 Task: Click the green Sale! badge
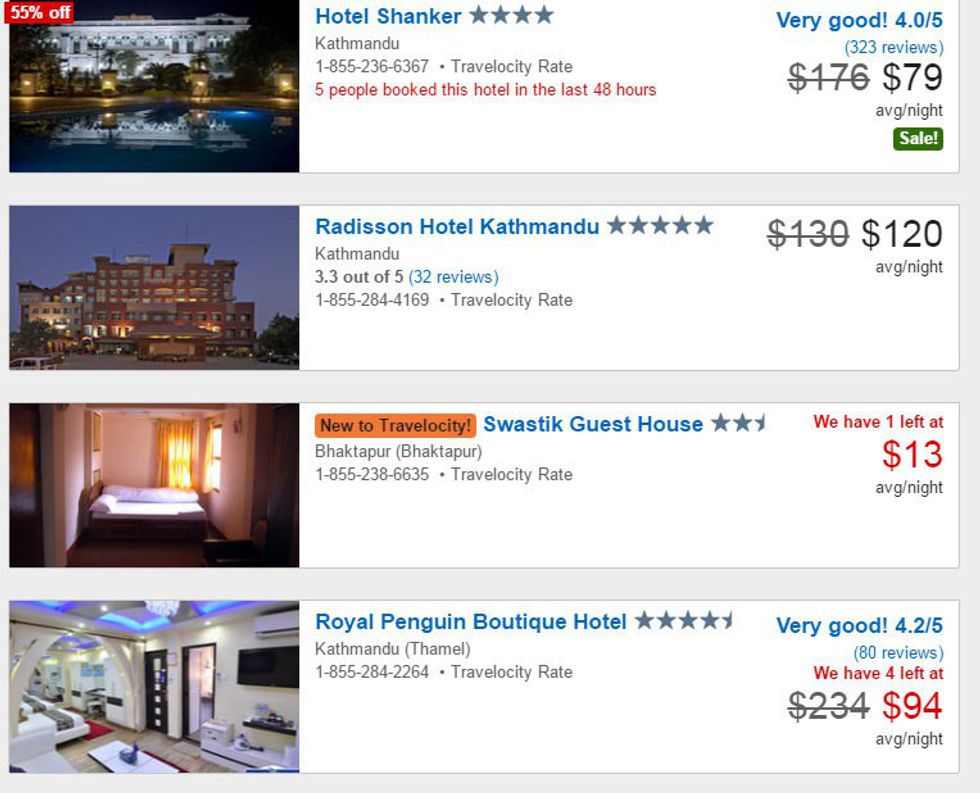(918, 139)
